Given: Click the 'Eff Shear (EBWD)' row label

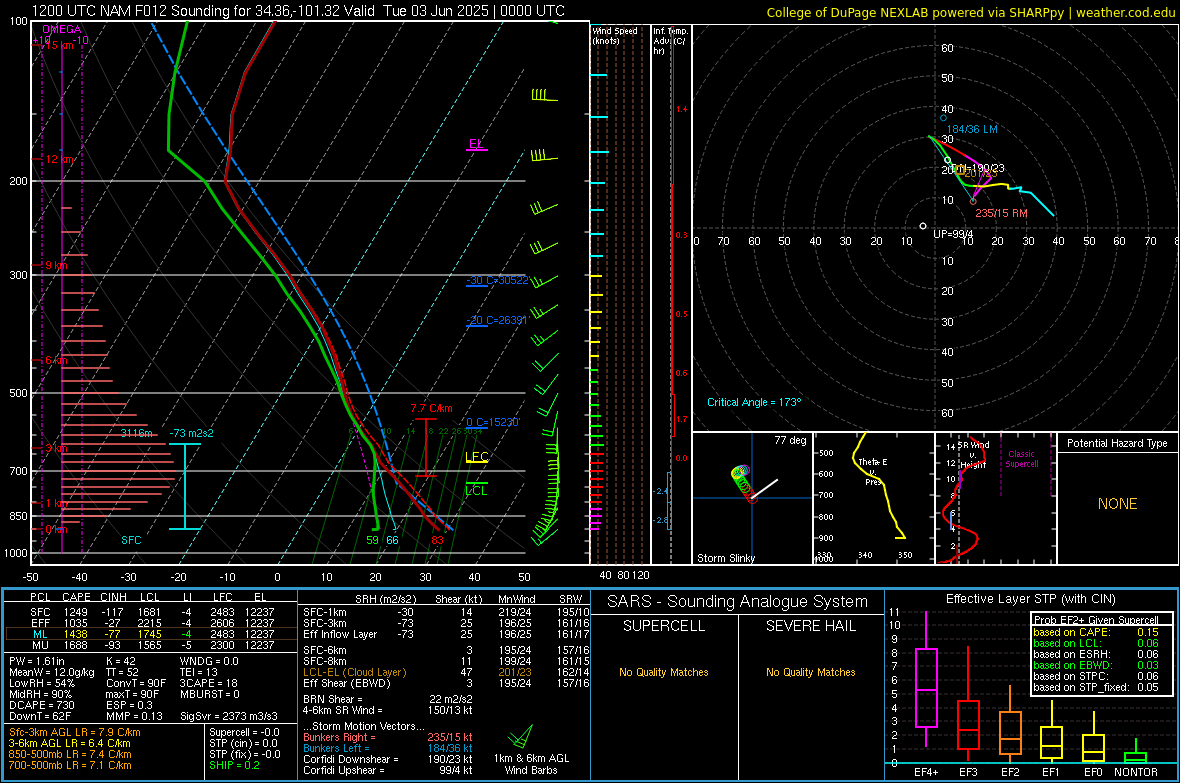Looking at the screenshot, I should tap(346, 683).
